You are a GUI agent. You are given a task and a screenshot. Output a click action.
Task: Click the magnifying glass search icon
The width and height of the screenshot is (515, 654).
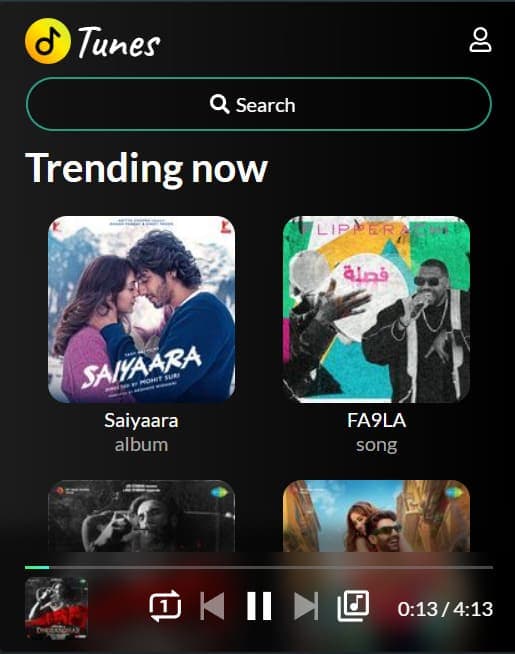tap(219, 104)
